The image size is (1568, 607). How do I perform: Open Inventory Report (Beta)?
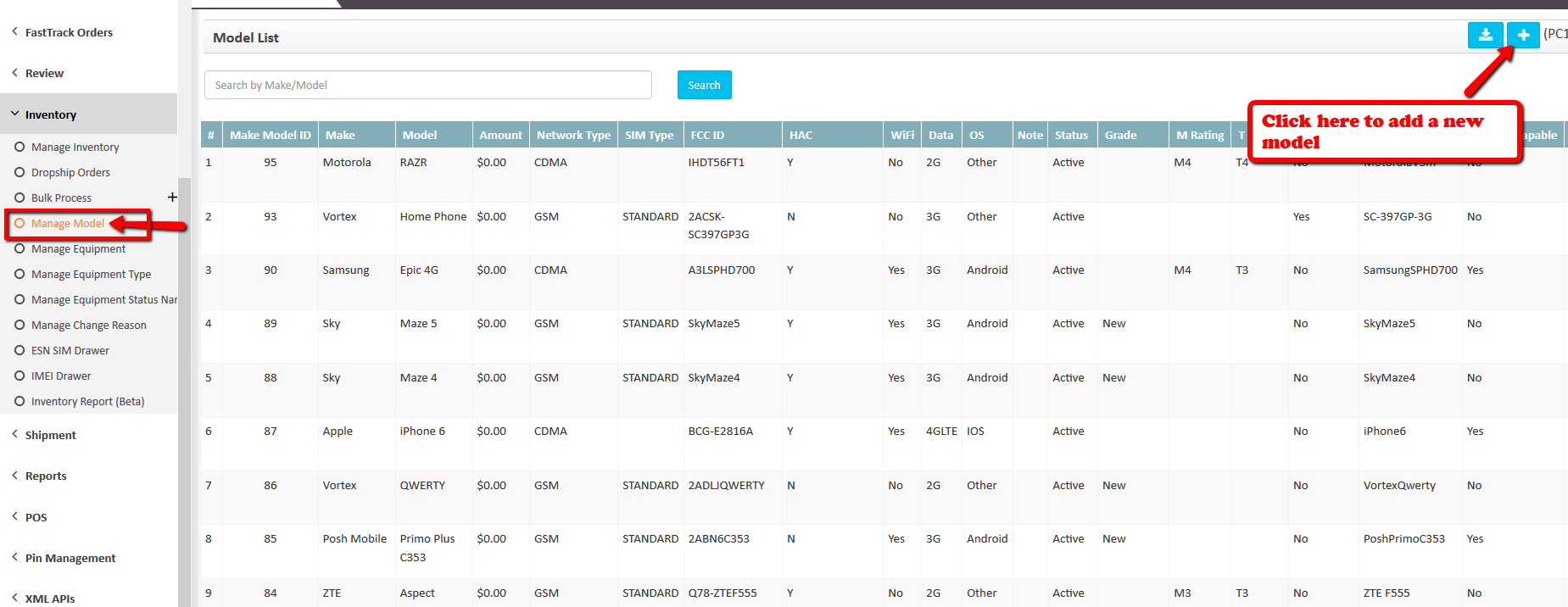pyautogui.click(x=87, y=401)
